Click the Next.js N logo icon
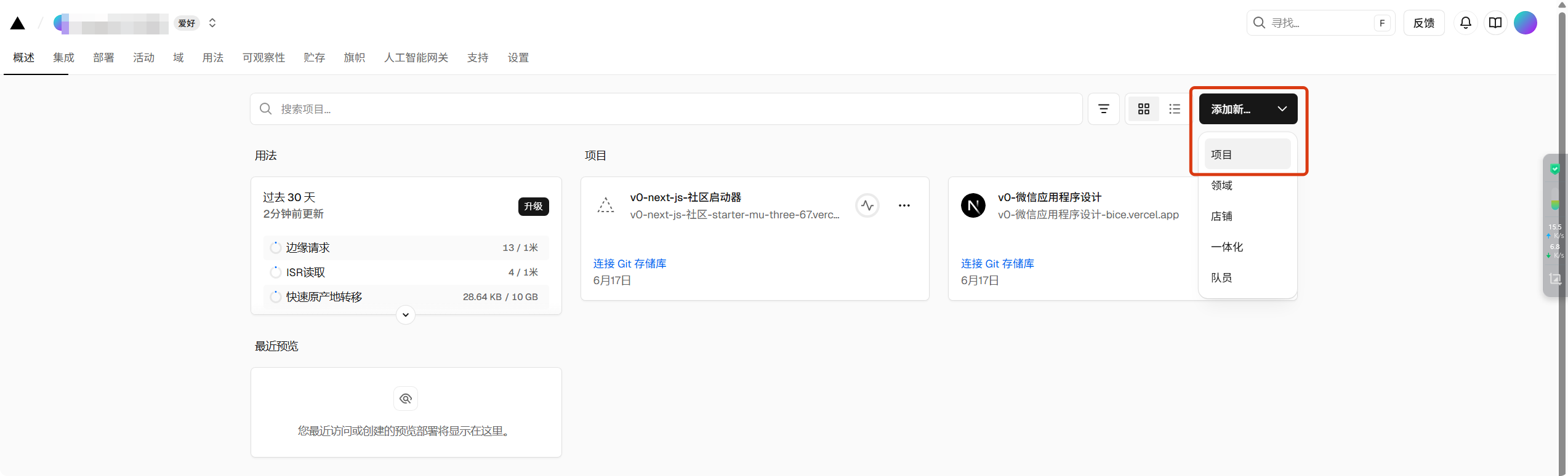 pos(973,205)
